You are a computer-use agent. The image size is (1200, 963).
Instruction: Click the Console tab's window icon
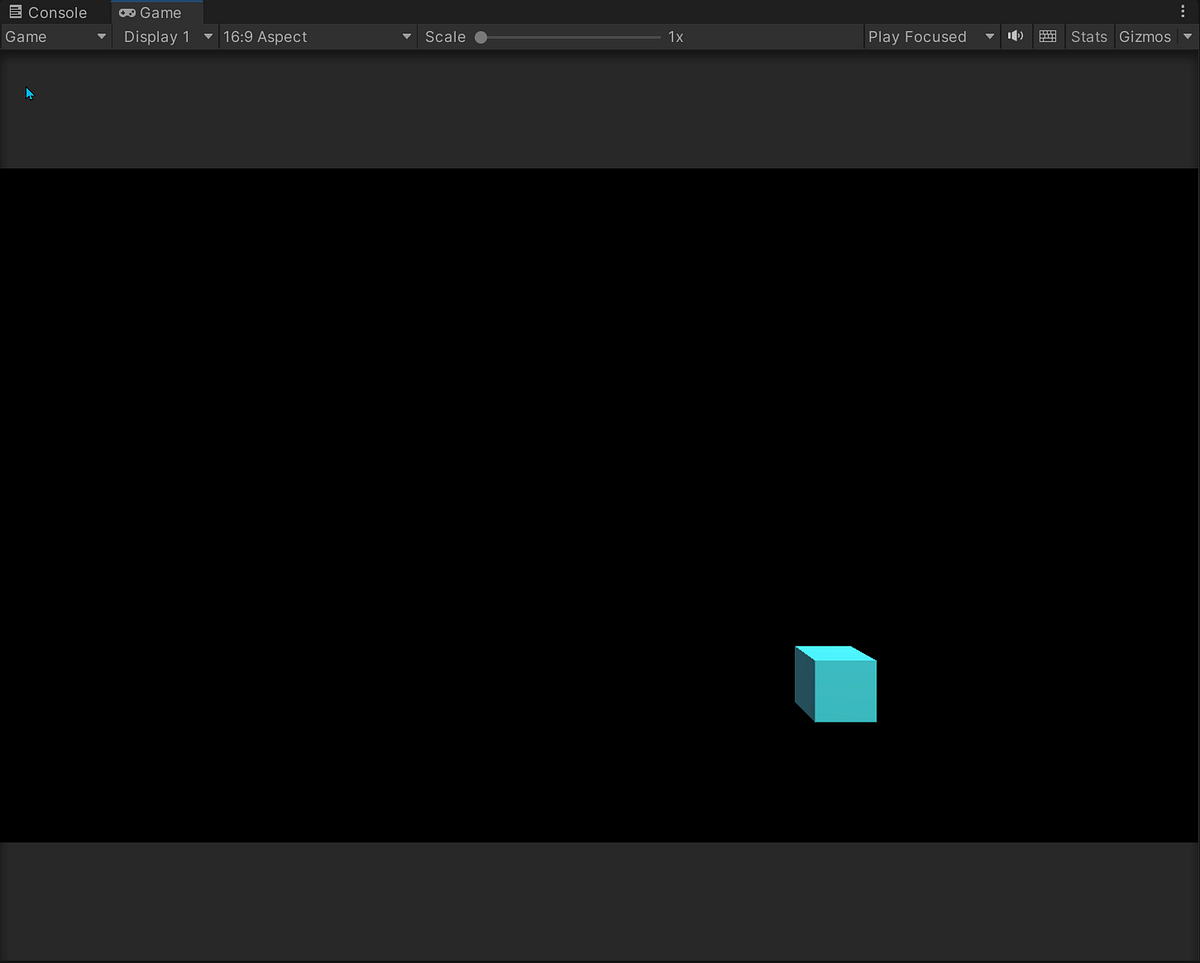[14, 12]
